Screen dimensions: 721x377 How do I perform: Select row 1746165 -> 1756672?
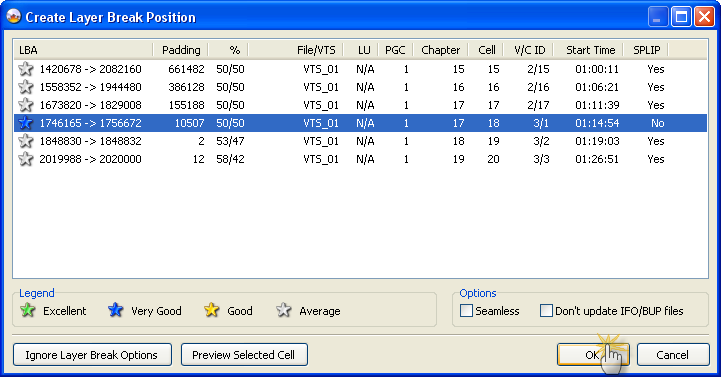(360, 123)
